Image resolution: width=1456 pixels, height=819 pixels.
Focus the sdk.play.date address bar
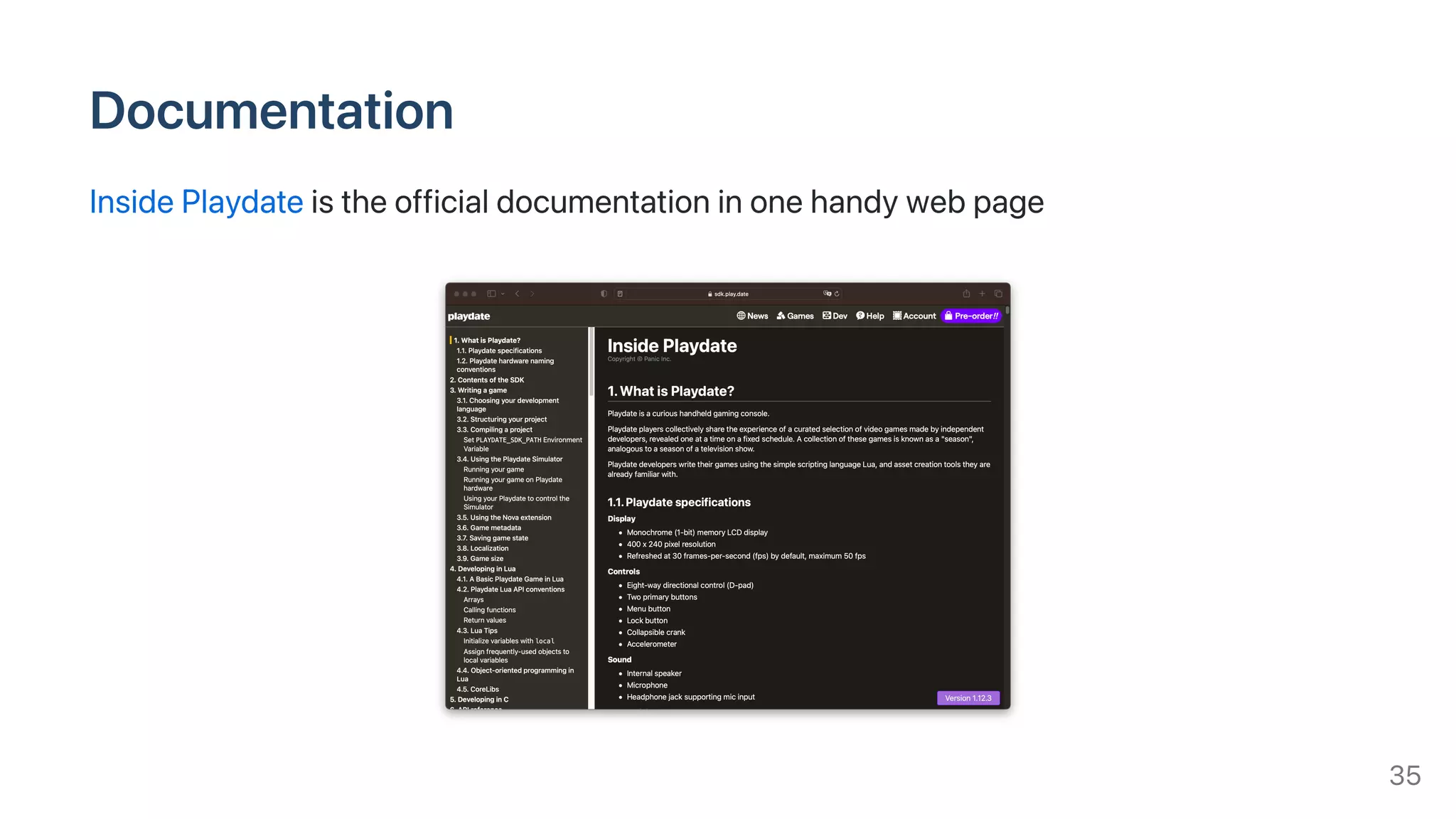coord(728,294)
